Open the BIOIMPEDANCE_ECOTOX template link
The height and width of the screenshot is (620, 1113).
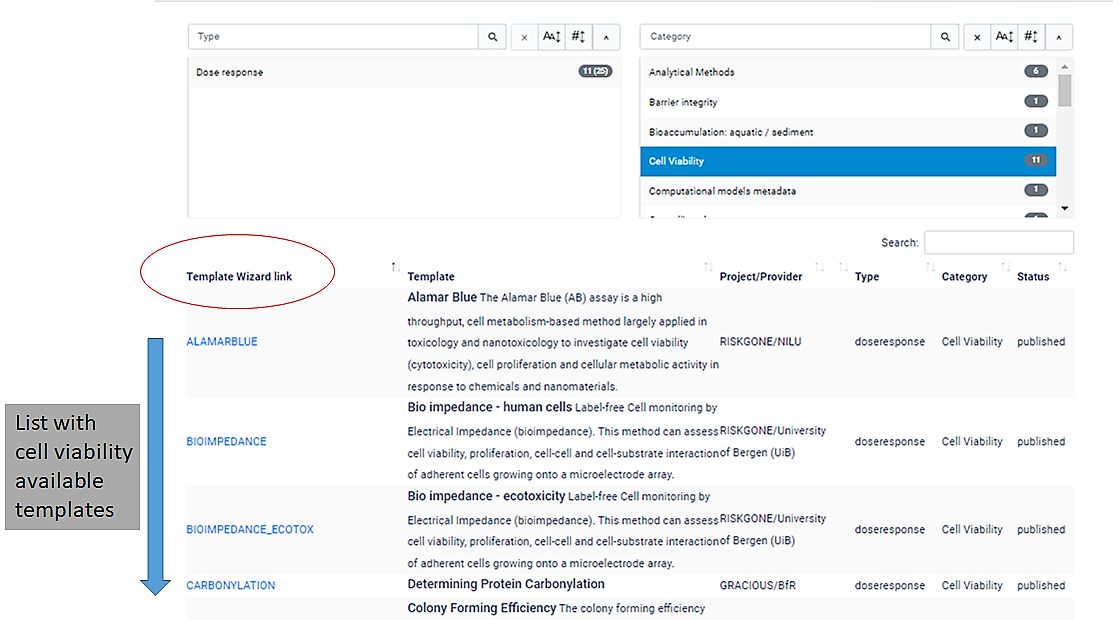(x=250, y=530)
